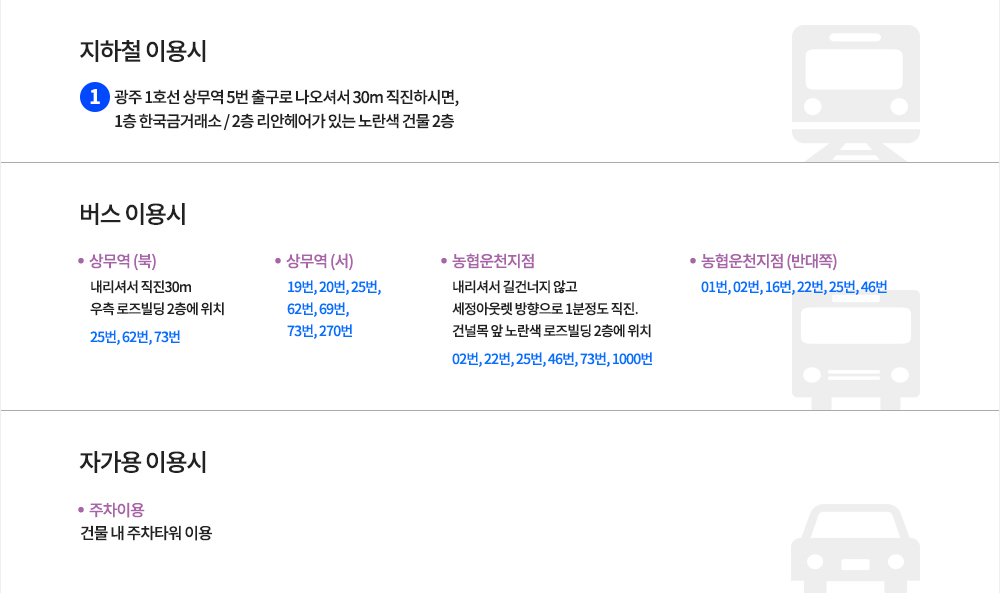
Task: Click the 주차이용 parking label
Action: pos(117,510)
